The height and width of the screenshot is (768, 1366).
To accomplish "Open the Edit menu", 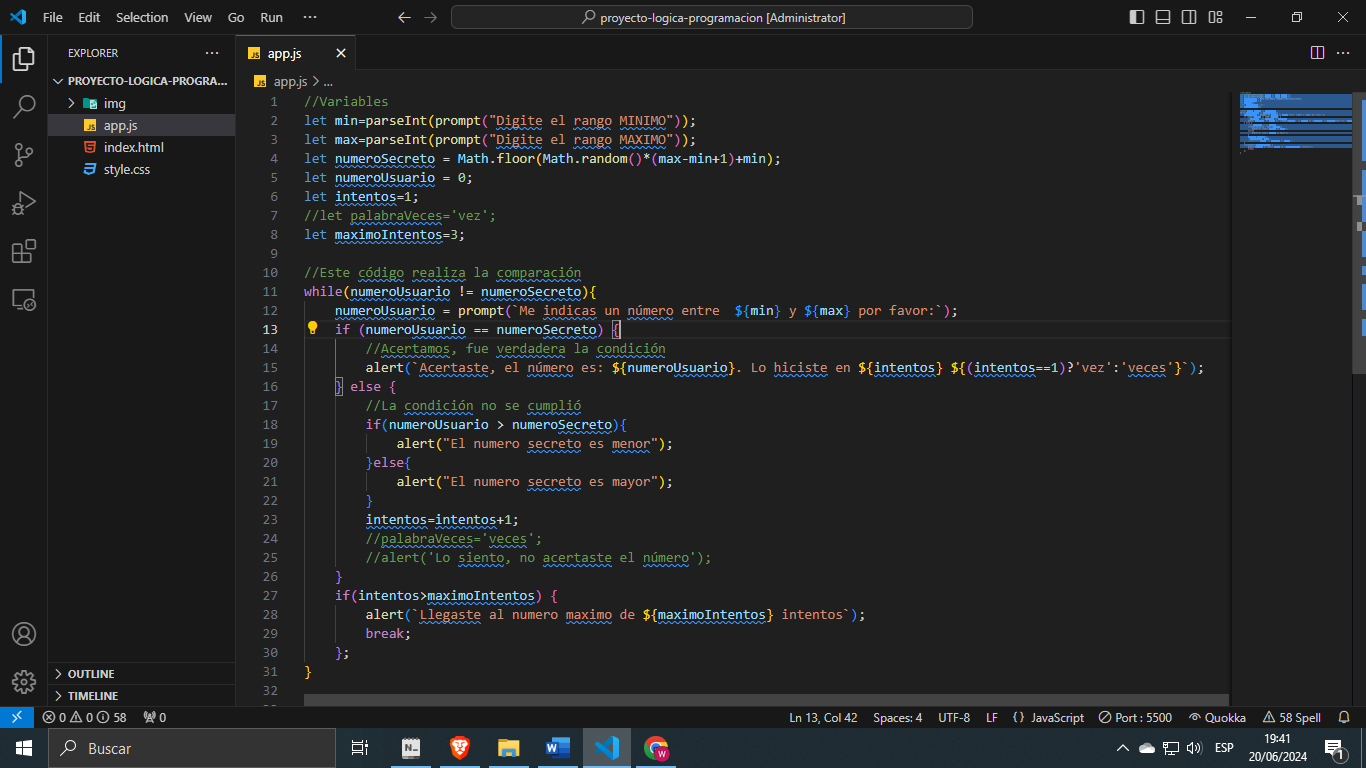I will pyautogui.click(x=89, y=17).
